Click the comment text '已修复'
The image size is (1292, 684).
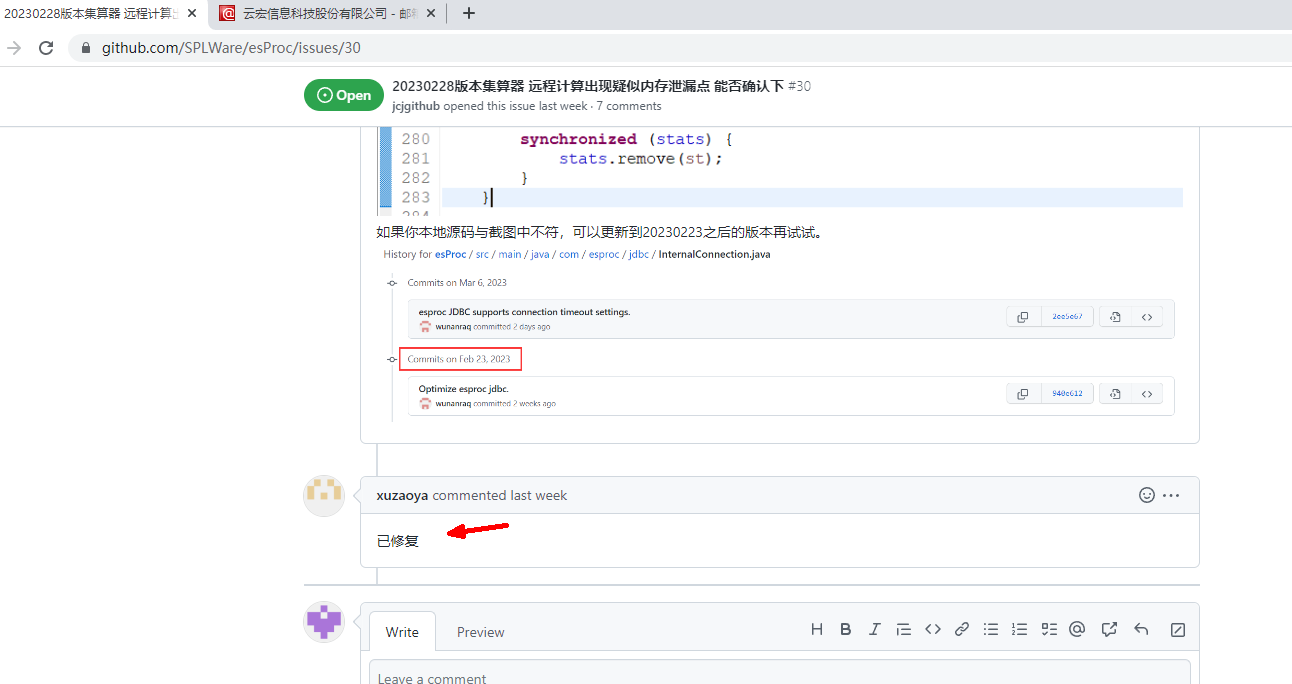tap(398, 541)
